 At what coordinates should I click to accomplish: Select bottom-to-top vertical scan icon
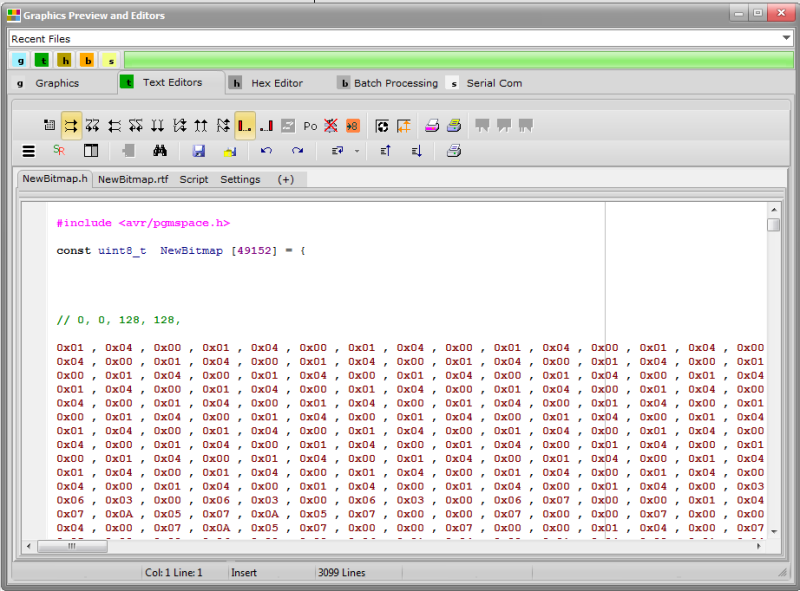point(201,126)
